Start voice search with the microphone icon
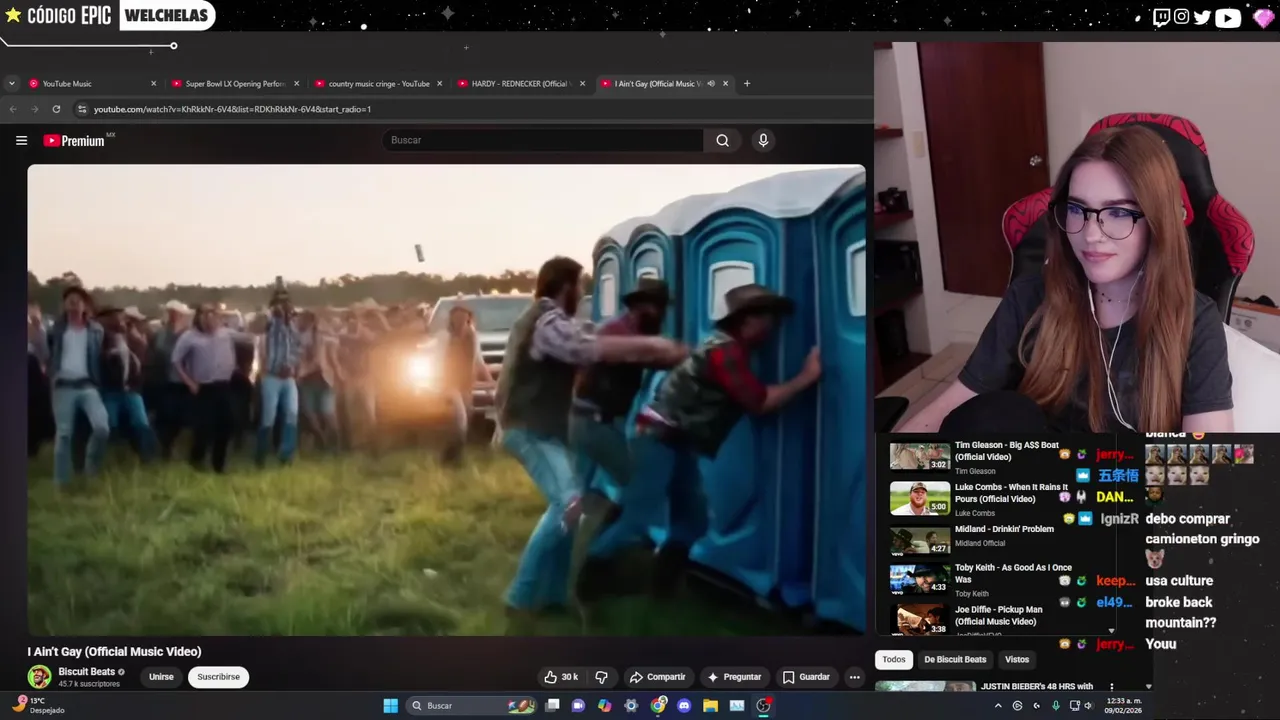 pyautogui.click(x=763, y=140)
